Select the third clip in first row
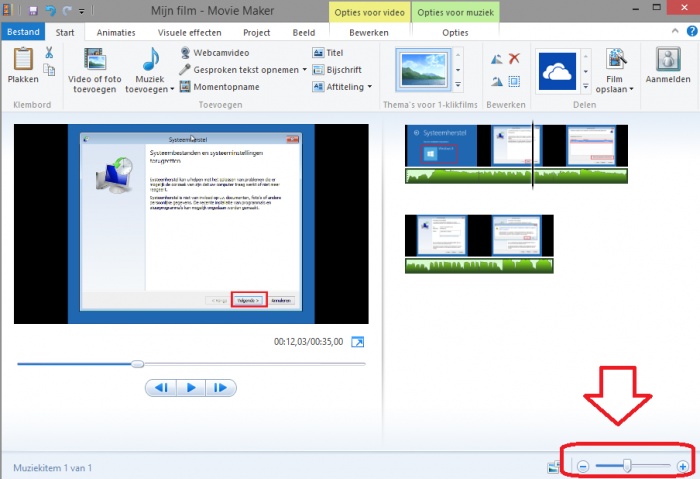This screenshot has height=479, width=700. [x=591, y=146]
